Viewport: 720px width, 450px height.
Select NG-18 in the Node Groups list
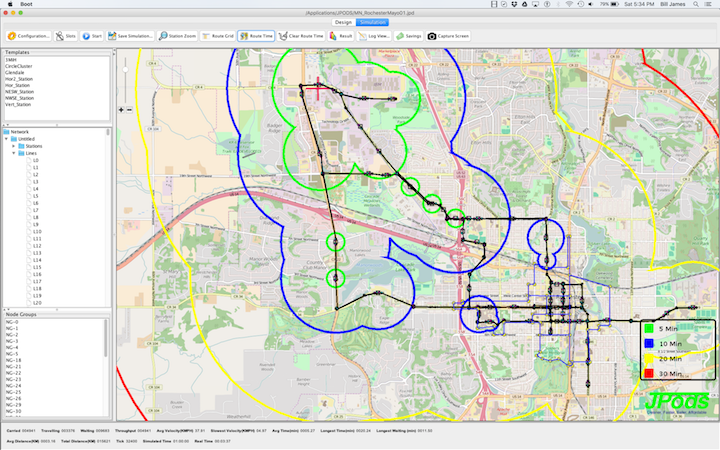coord(14,360)
